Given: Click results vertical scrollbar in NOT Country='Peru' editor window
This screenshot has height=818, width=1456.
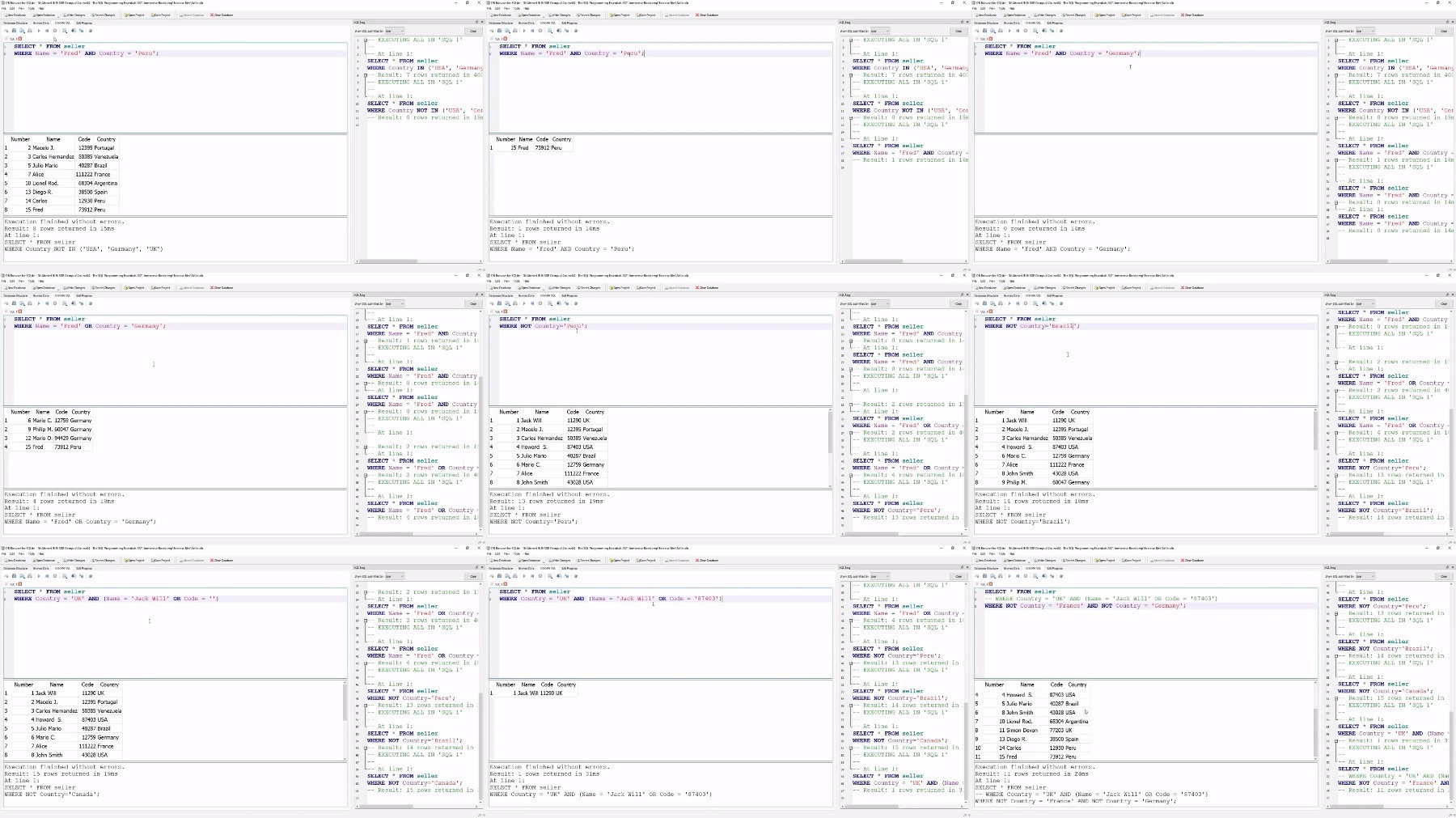Looking at the screenshot, I should click(830, 447).
